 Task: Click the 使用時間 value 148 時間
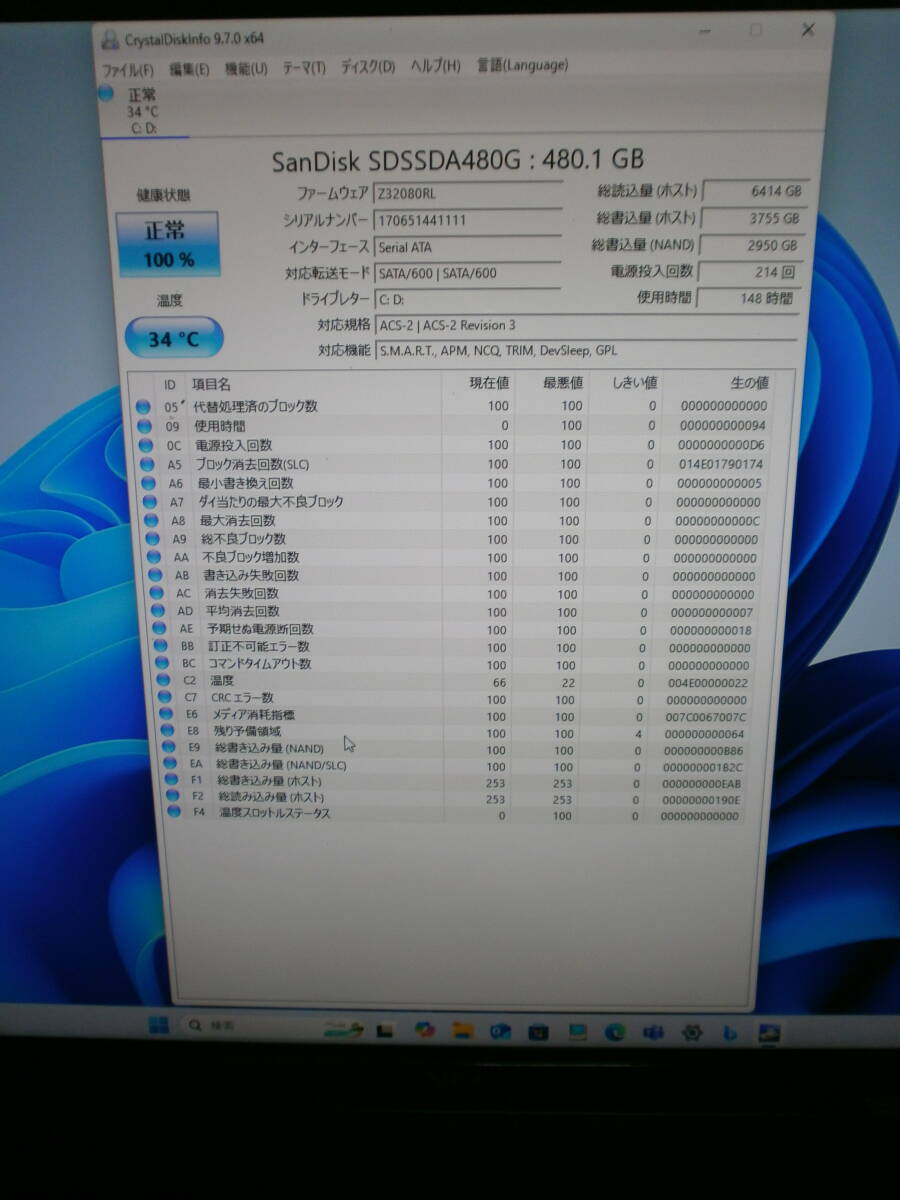click(749, 297)
